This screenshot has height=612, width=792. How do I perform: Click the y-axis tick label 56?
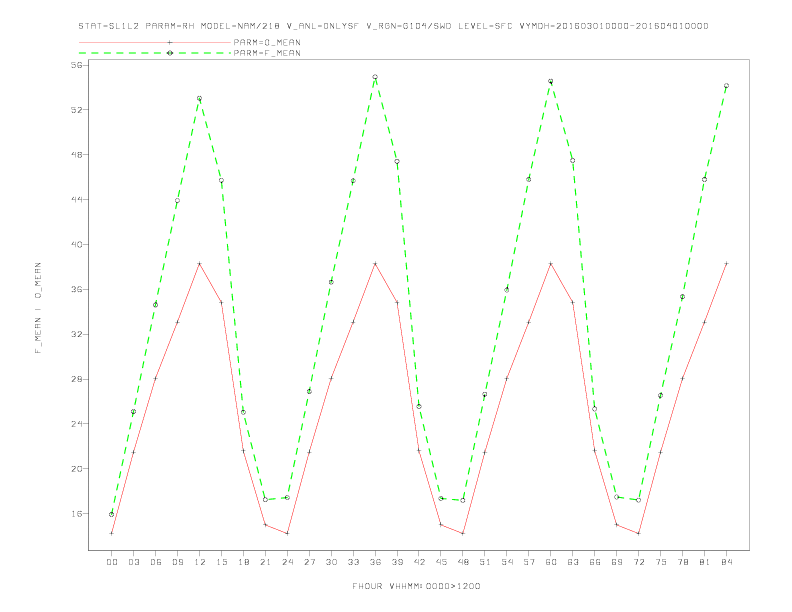tap(77, 65)
